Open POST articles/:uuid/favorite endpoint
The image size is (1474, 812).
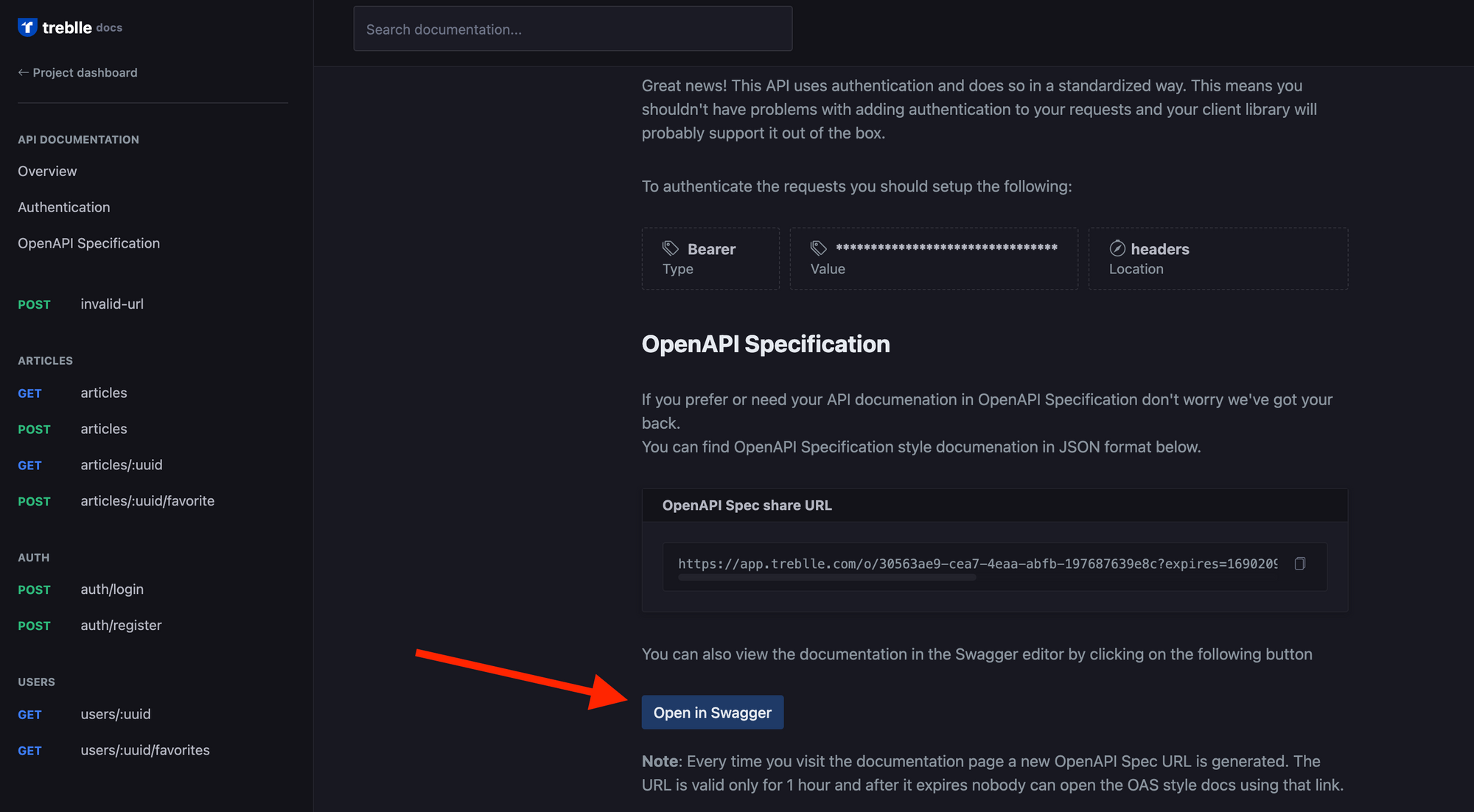[116, 501]
